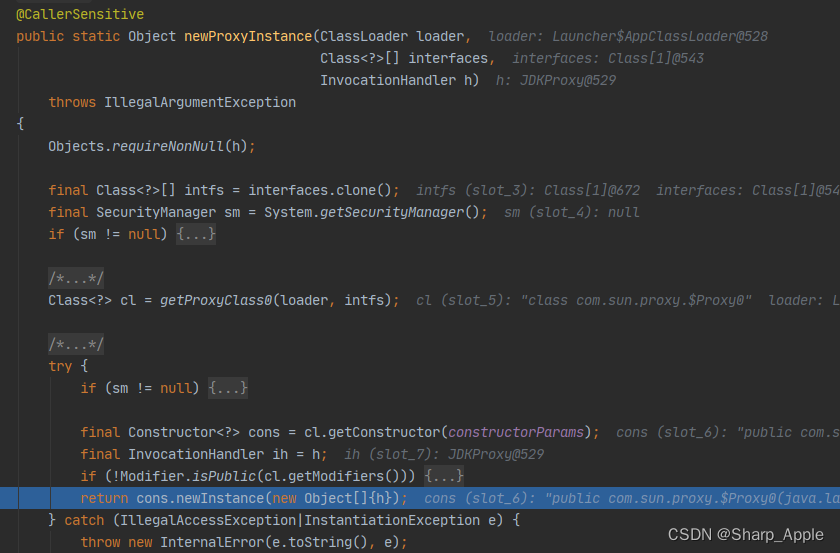Click 'new Object[]{h}' expression
This screenshot has width=840, height=553.
point(332,498)
